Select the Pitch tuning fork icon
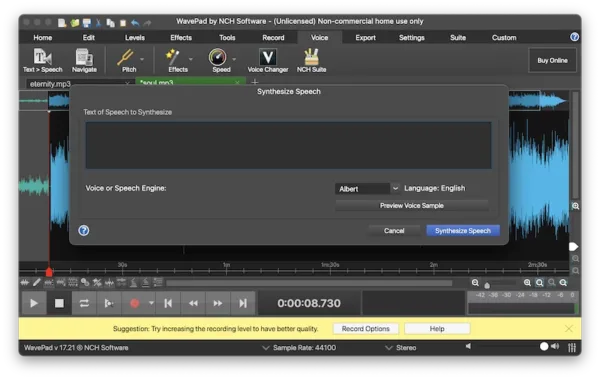 (126, 57)
